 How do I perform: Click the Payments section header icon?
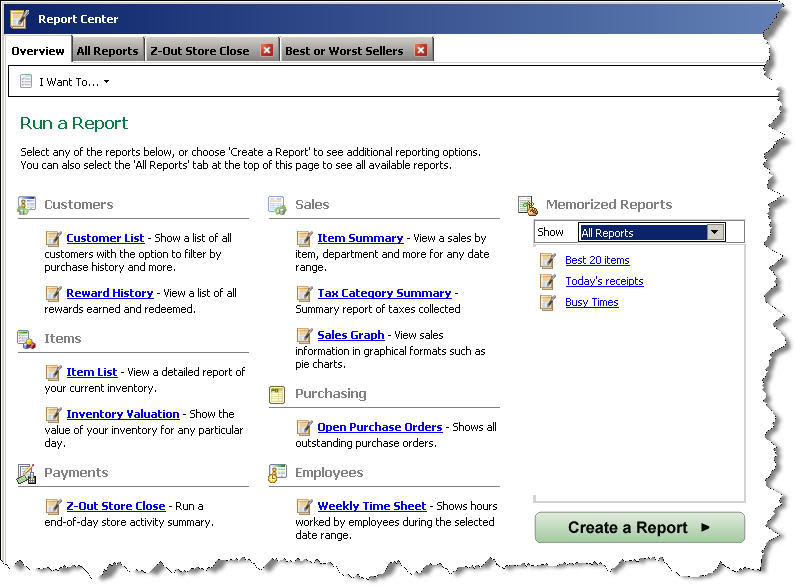(27, 474)
